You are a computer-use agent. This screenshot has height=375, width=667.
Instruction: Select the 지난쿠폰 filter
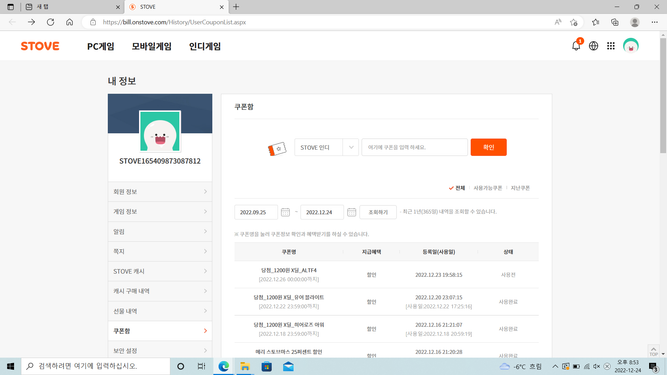[x=520, y=188]
